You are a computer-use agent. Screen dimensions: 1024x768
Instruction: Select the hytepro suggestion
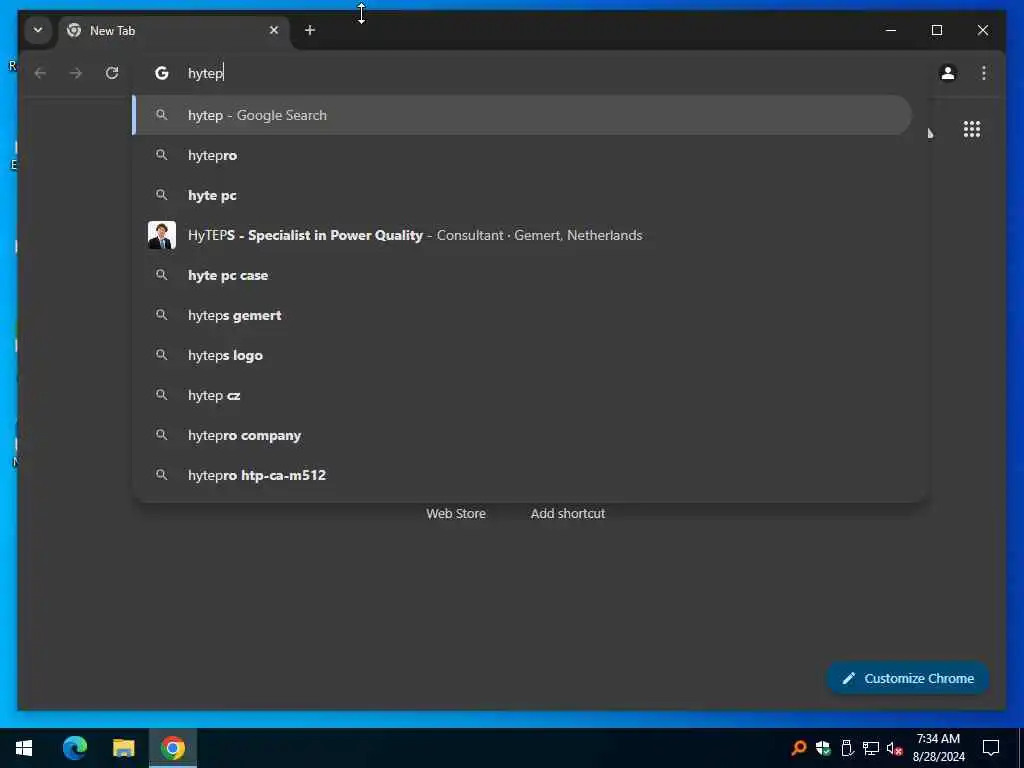pos(521,155)
